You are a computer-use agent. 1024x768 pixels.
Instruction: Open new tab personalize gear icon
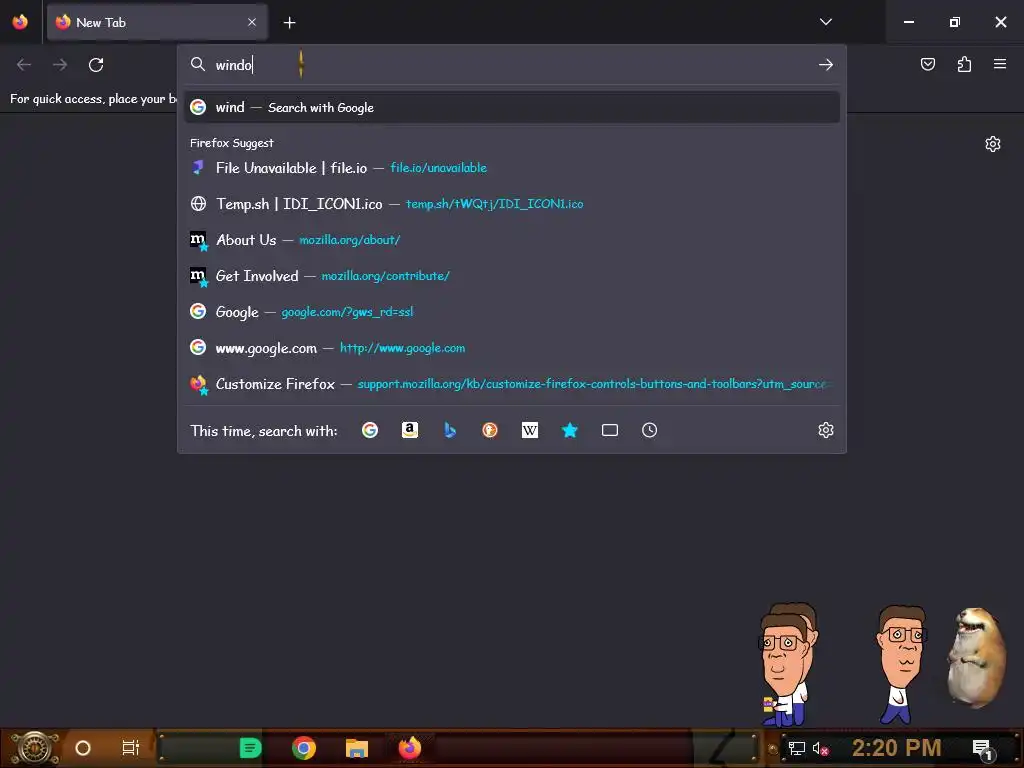coord(993,144)
